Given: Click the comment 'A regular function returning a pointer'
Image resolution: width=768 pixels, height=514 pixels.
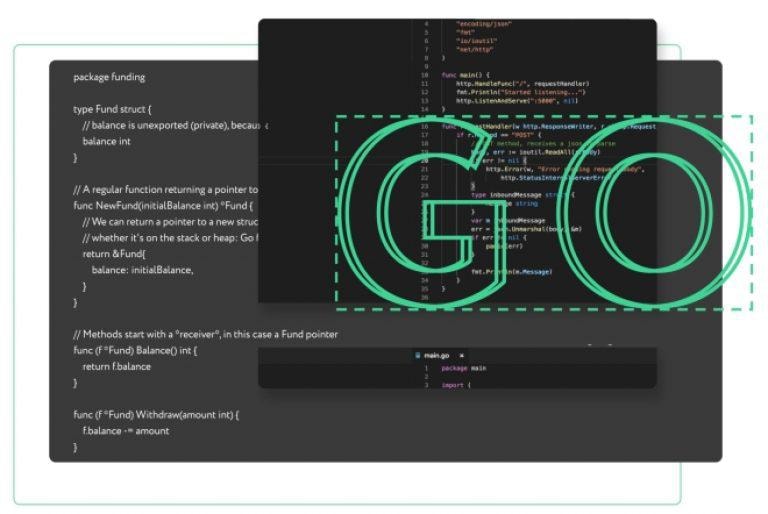Looking at the screenshot, I should coord(166,189).
